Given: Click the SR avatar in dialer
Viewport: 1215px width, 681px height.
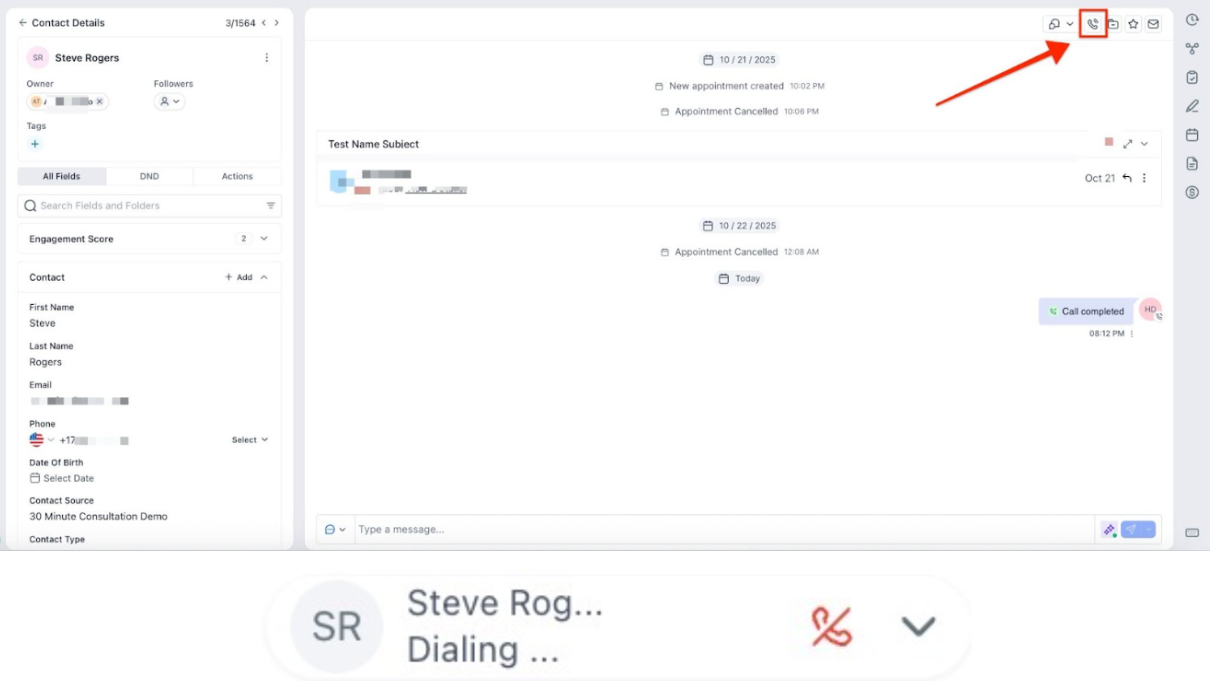Looking at the screenshot, I should tap(336, 627).
